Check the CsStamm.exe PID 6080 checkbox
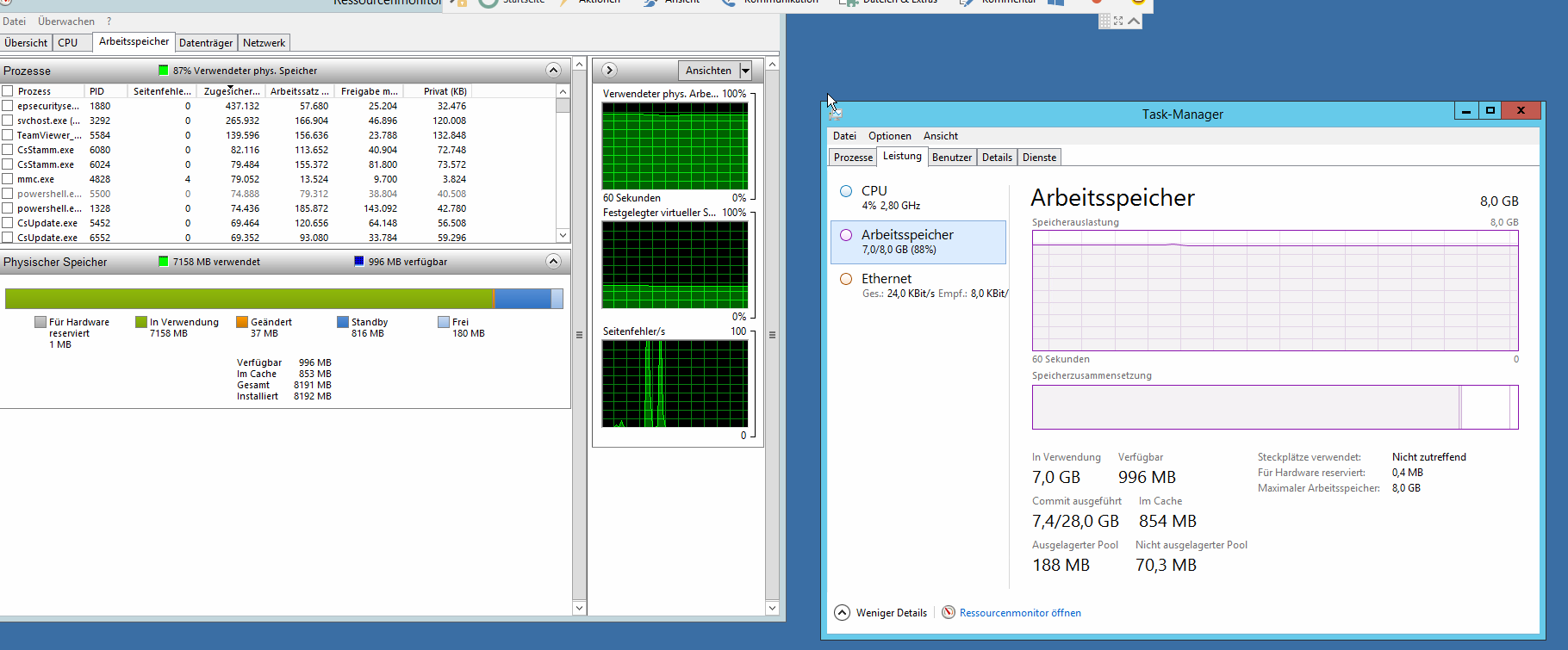 click(x=8, y=150)
